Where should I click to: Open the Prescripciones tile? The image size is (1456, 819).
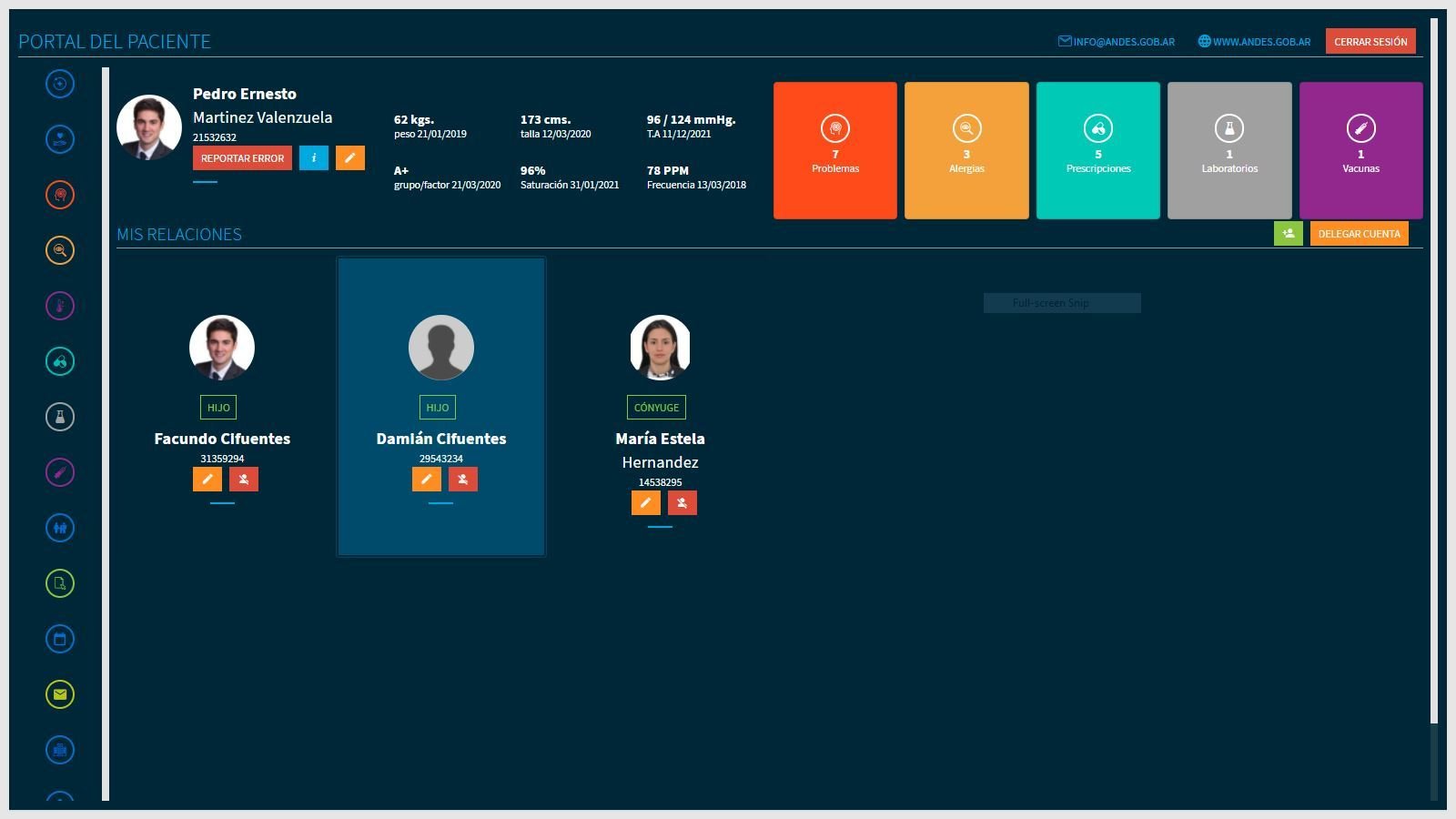[x=1098, y=151]
